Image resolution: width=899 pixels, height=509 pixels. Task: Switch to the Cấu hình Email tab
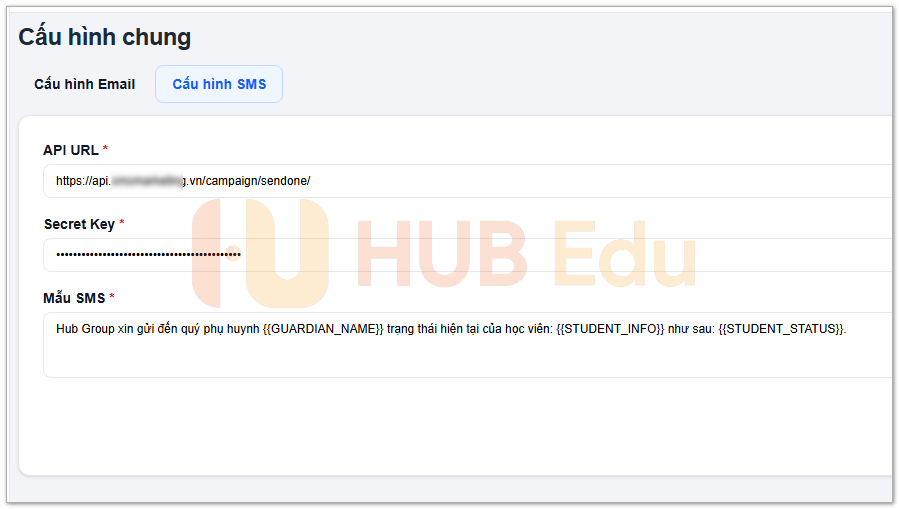coord(84,84)
